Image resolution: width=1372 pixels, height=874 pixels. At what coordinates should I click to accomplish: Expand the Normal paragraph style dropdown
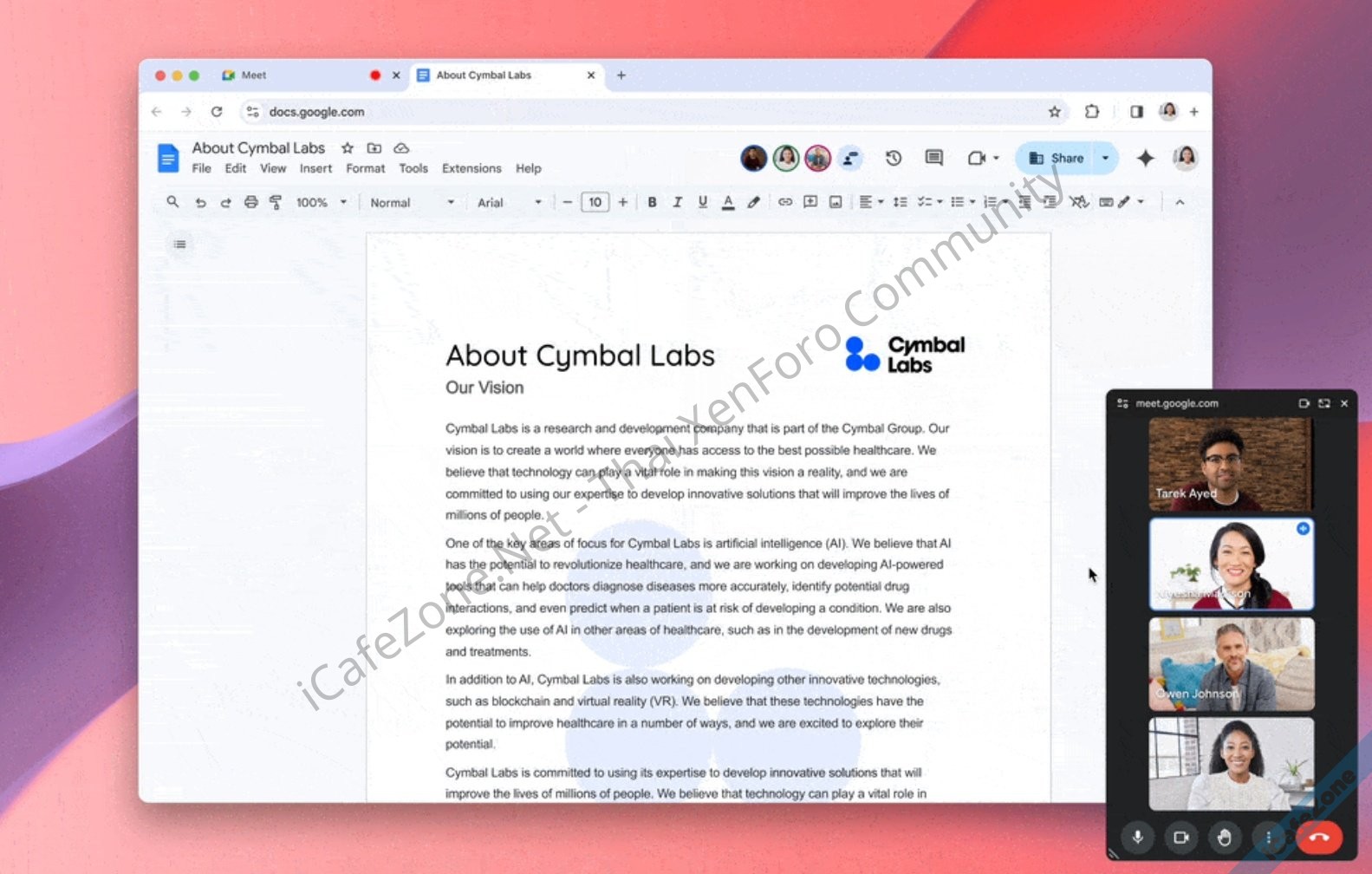tap(411, 202)
